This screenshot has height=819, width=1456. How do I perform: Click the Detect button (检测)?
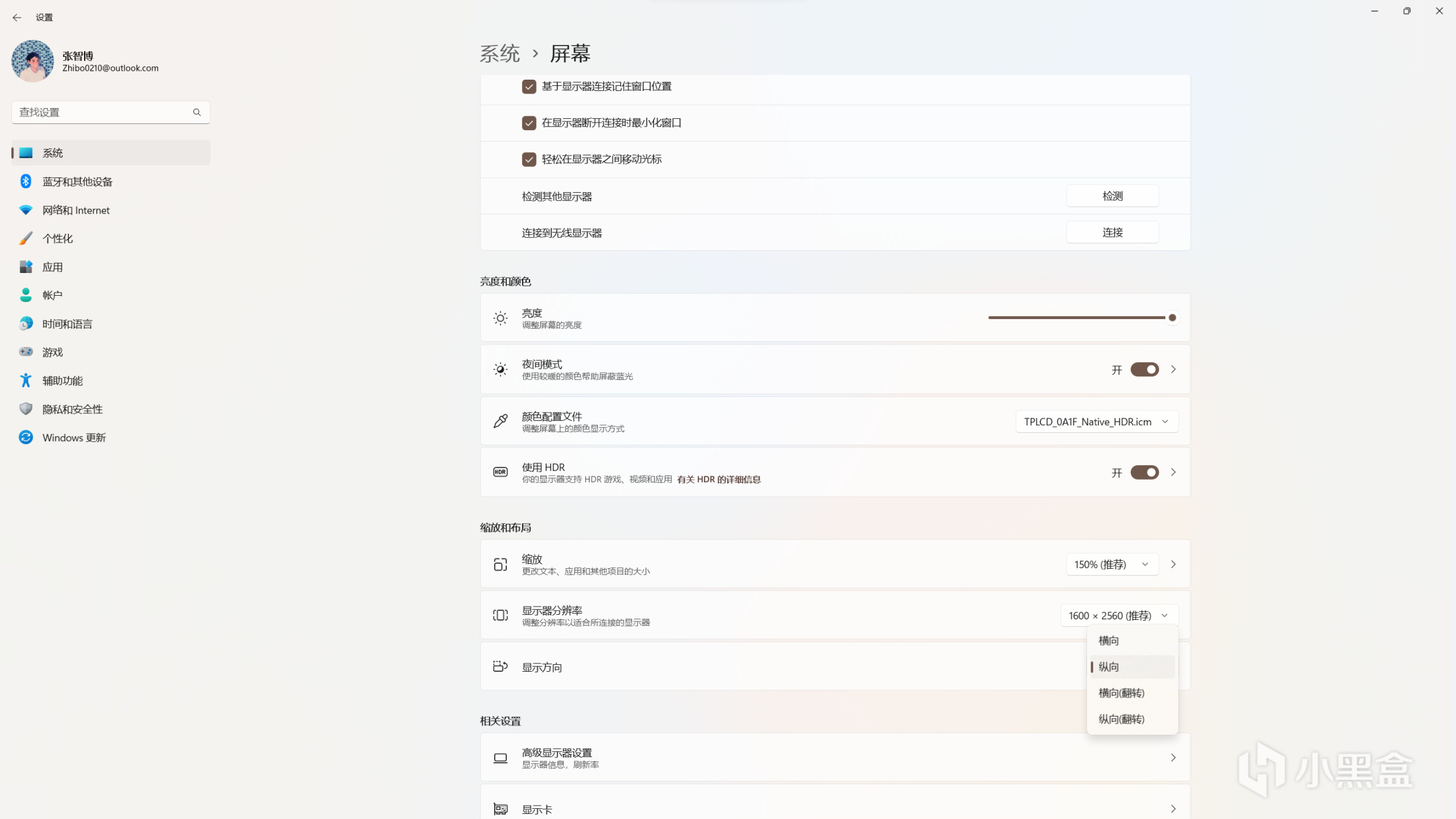click(x=1112, y=196)
